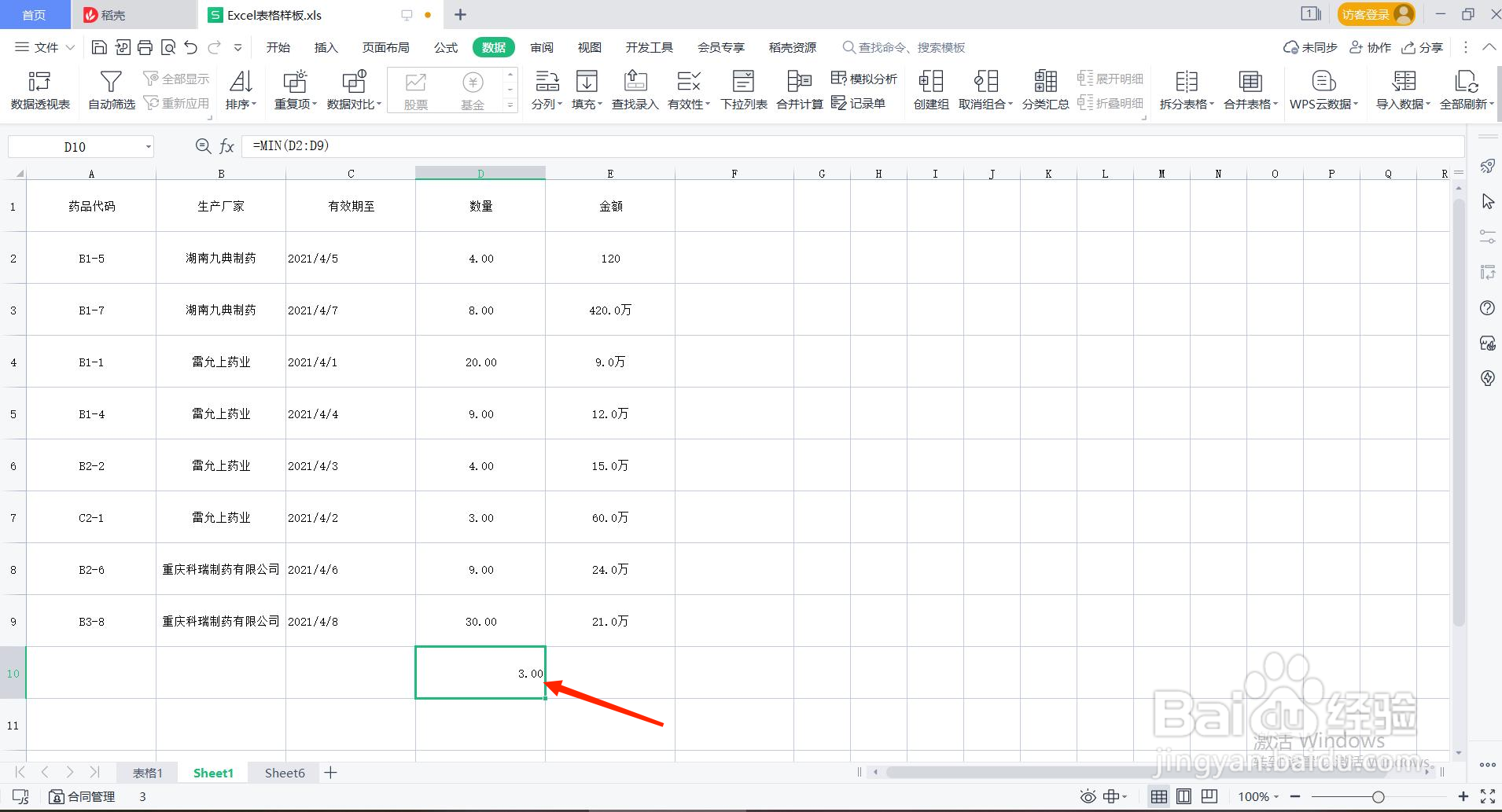Switch to the 视图 (View) ribbon tab

[590, 47]
